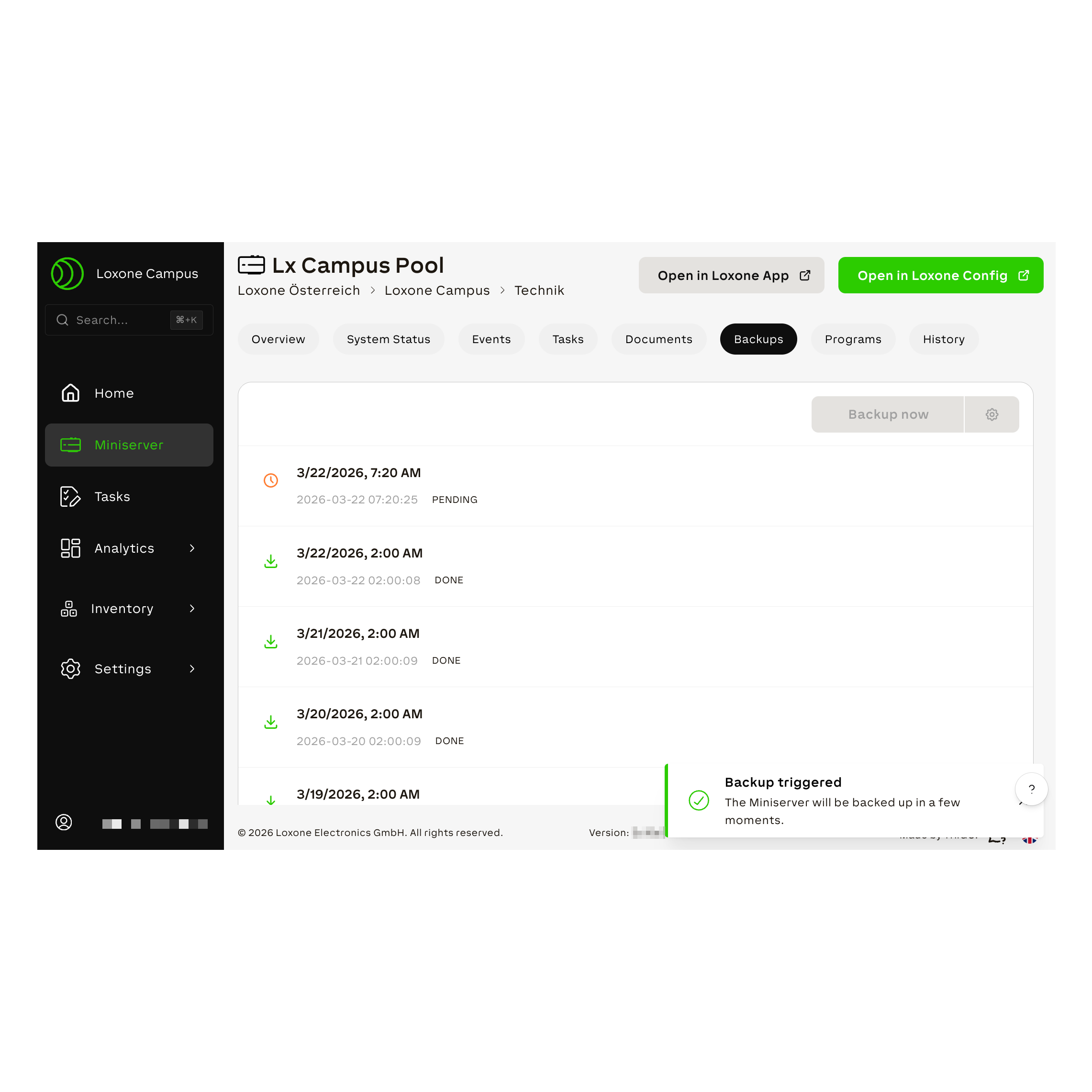The image size is (1092, 1092).
Task: Click the backup settings gear icon
Action: pyautogui.click(x=992, y=414)
